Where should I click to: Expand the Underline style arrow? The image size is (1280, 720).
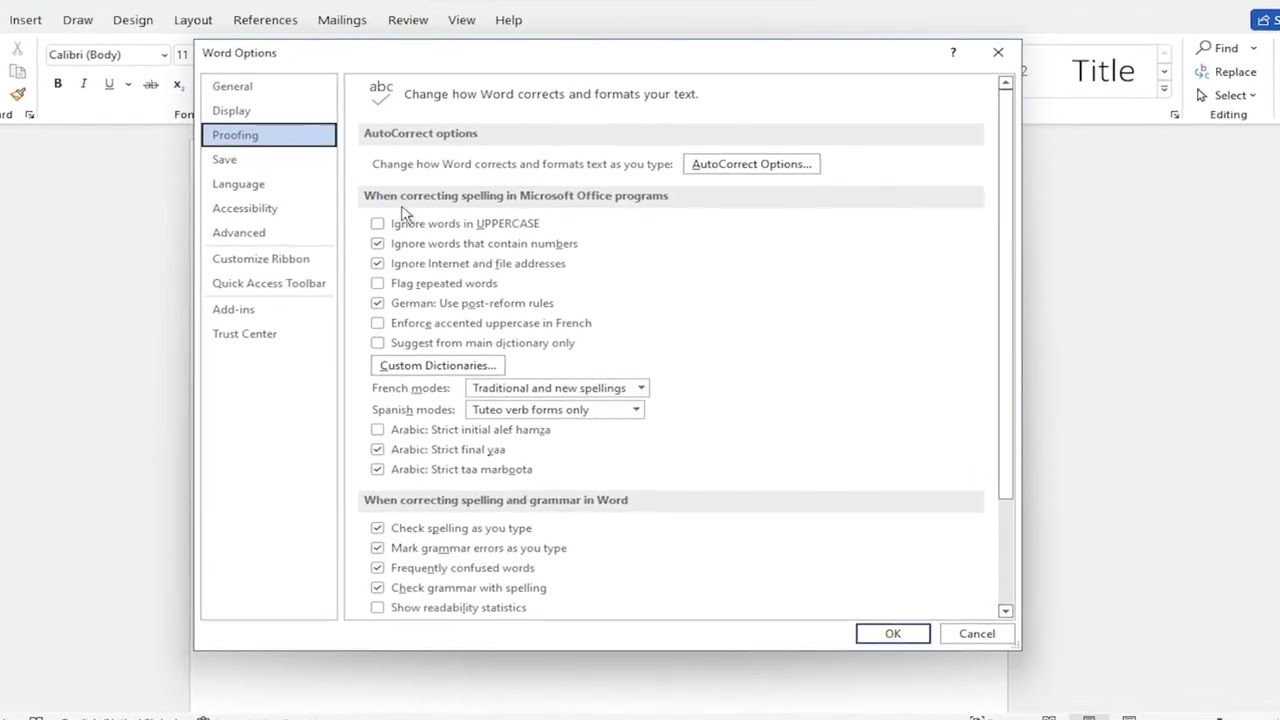(x=128, y=84)
